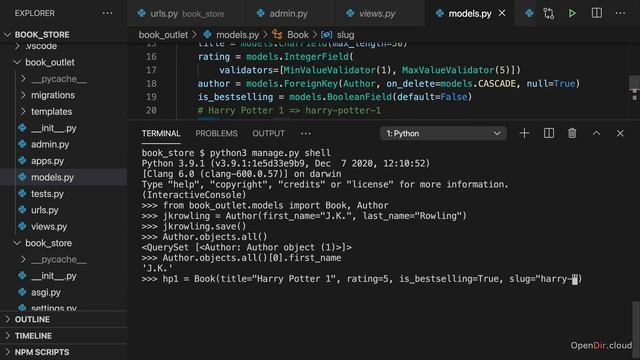The height and width of the screenshot is (360, 640).
Task: Expand the OUTLINE section
Action: click(x=7, y=319)
